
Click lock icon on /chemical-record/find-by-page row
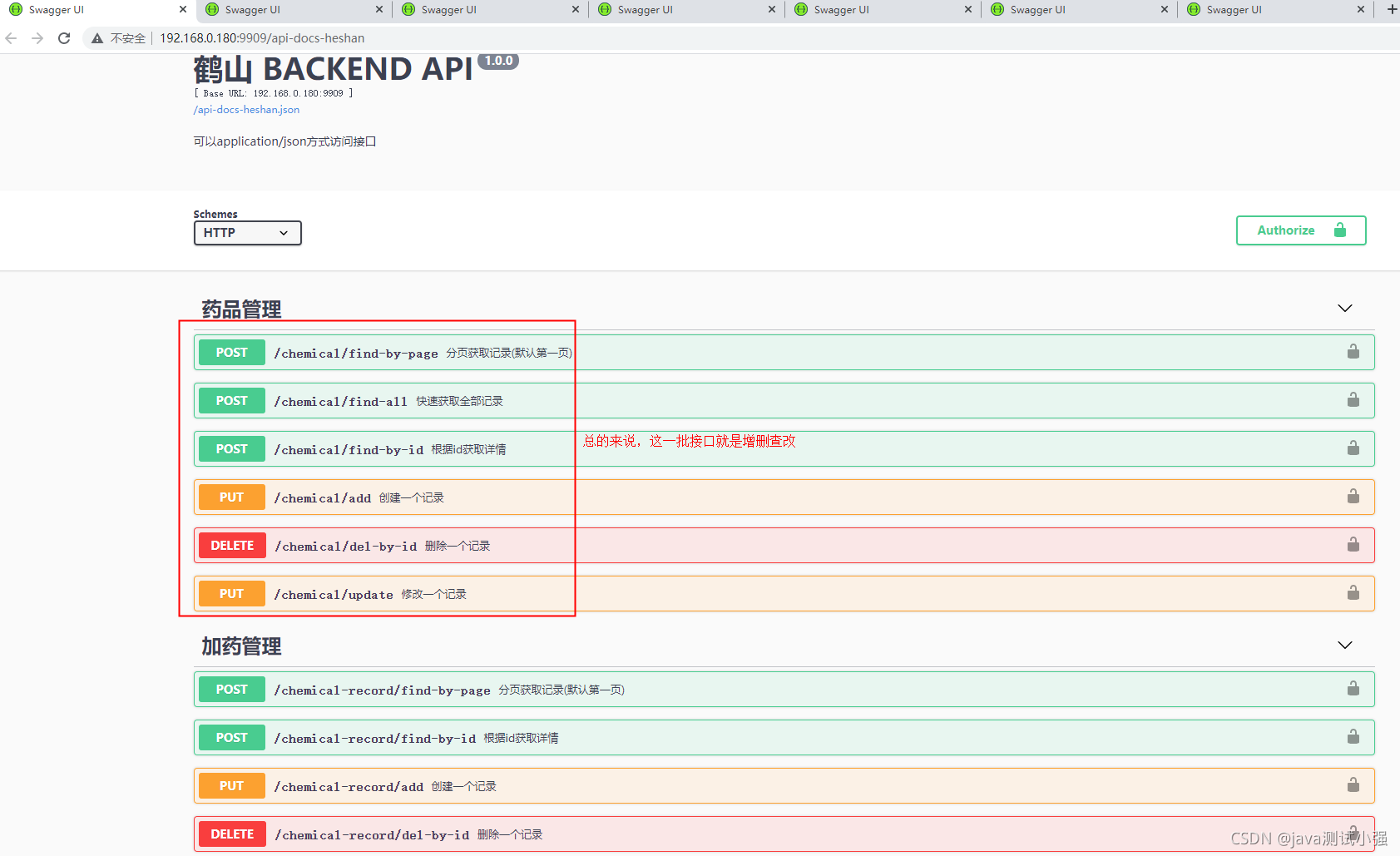1353,689
